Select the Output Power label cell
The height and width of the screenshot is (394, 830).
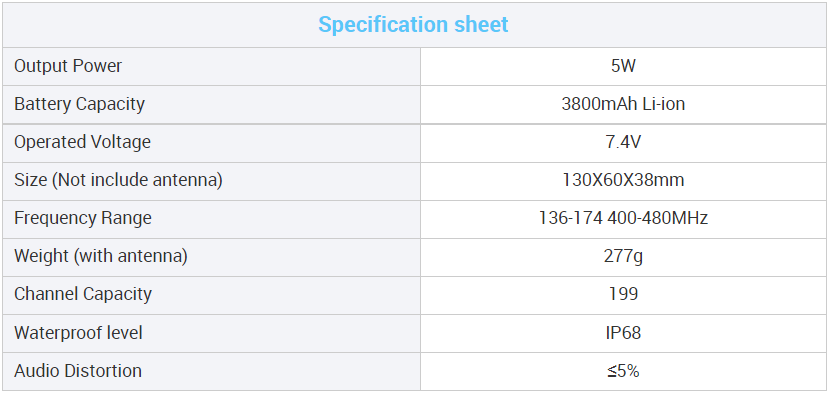tap(211, 67)
